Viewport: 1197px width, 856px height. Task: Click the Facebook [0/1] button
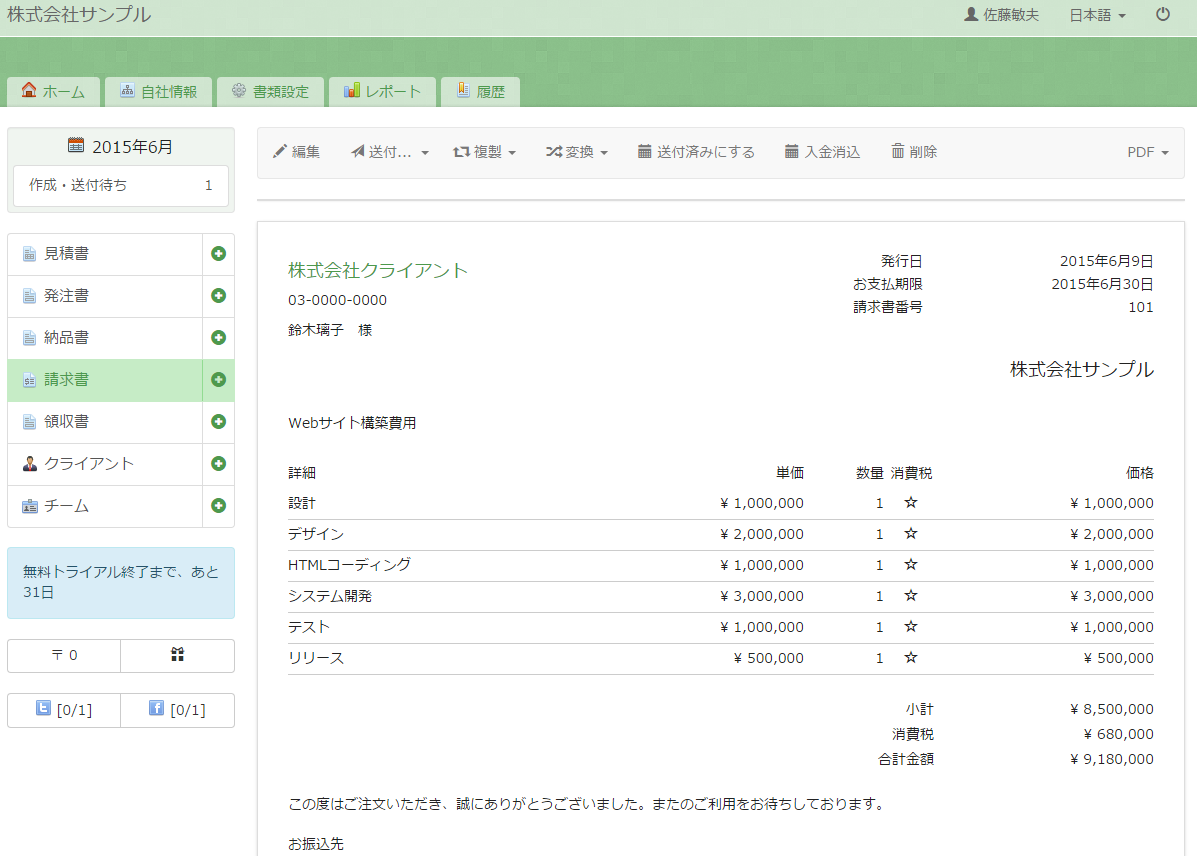pyautogui.click(x=177, y=710)
